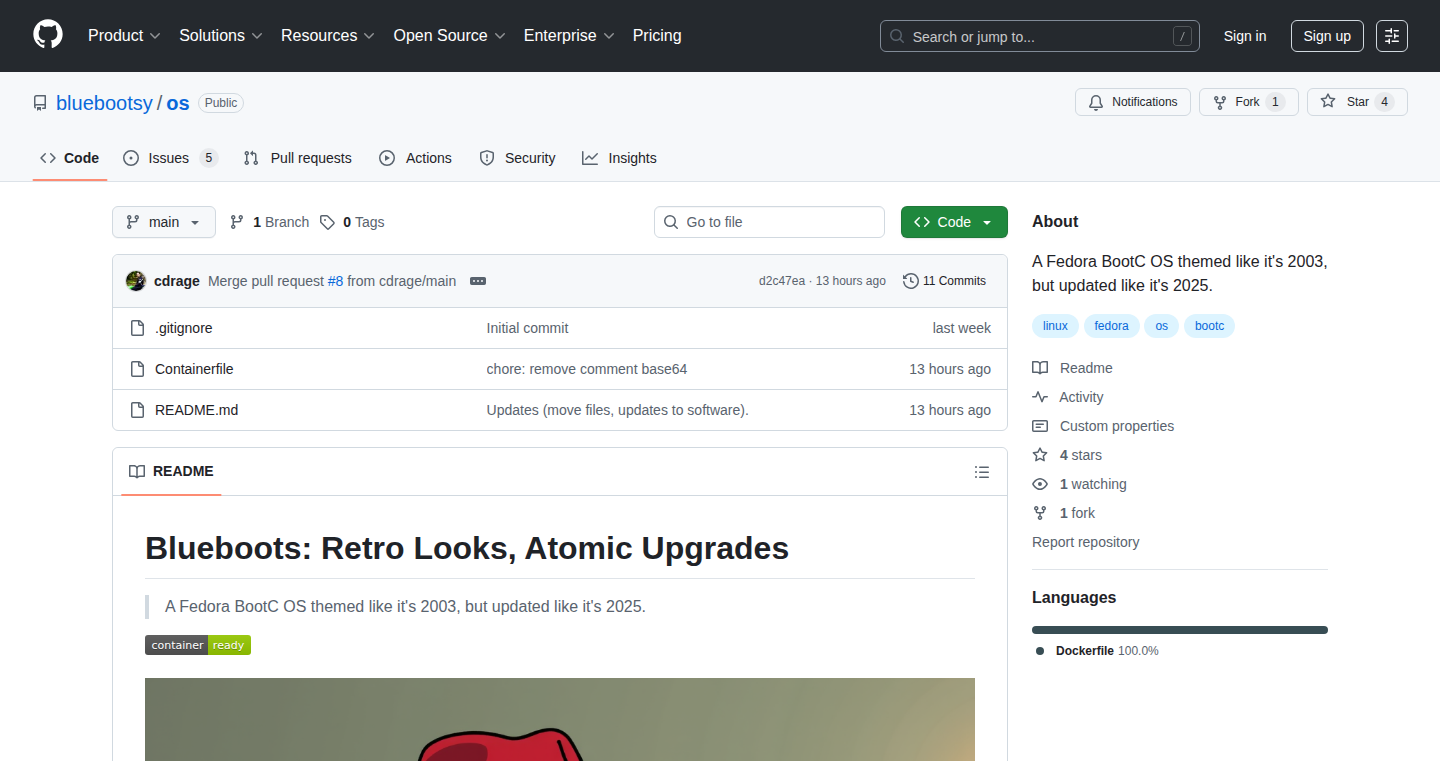Image resolution: width=1440 pixels, height=761 pixels.
Task: Focus the Go to file field
Action: point(769,222)
